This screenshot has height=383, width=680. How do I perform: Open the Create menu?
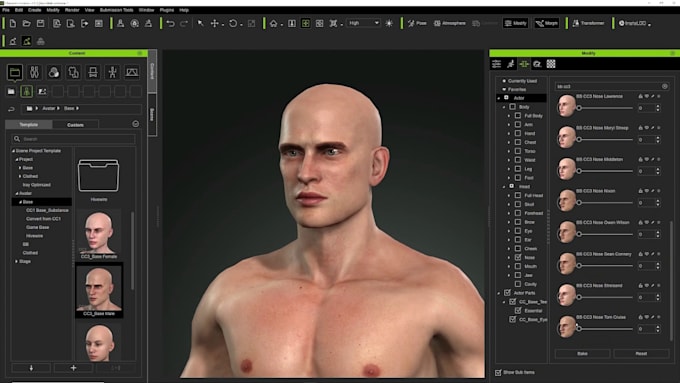(34, 10)
